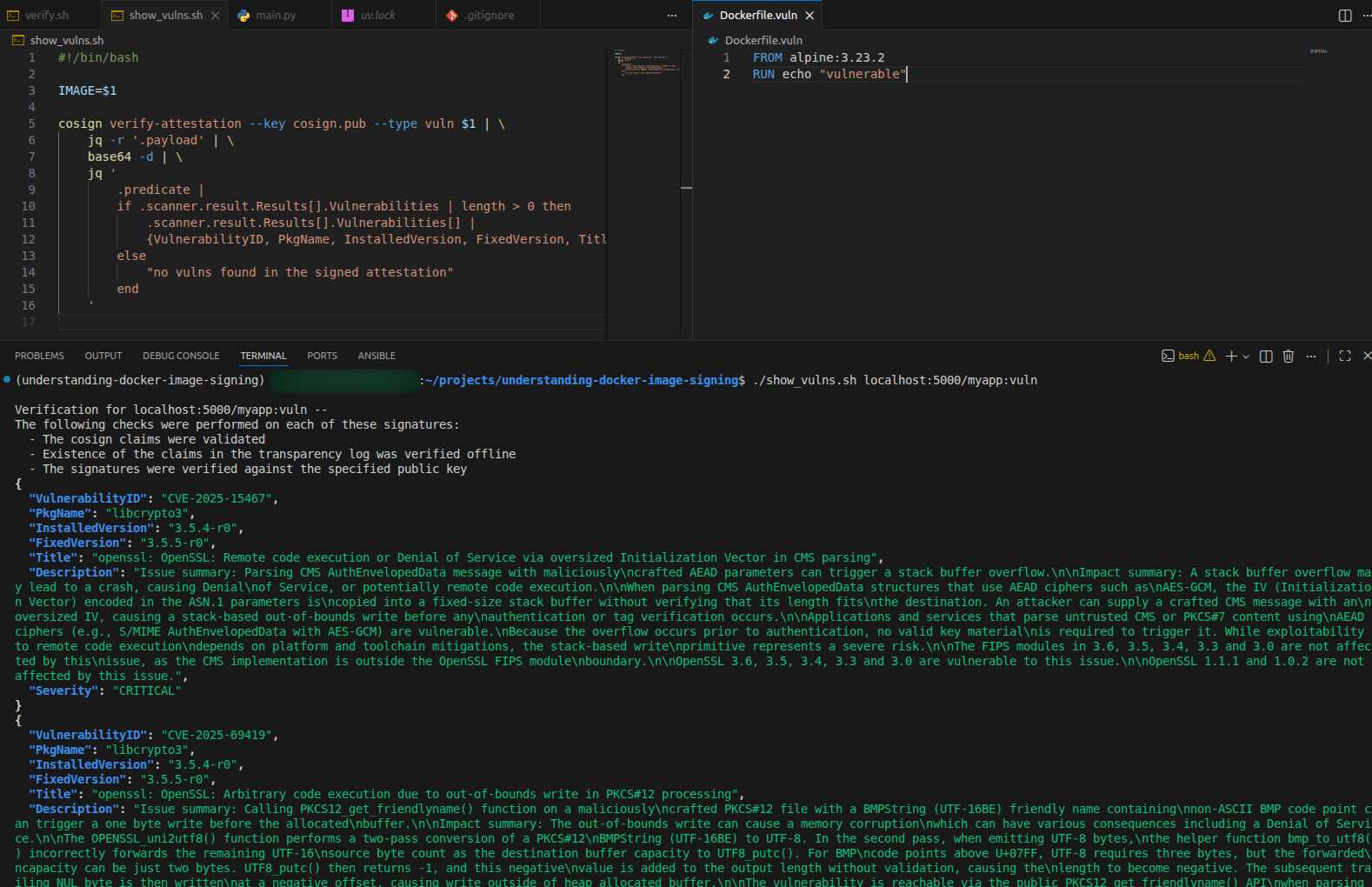This screenshot has width=1372, height=887.
Task: Open the terminal launch profile dropdown
Action: 1246,357
